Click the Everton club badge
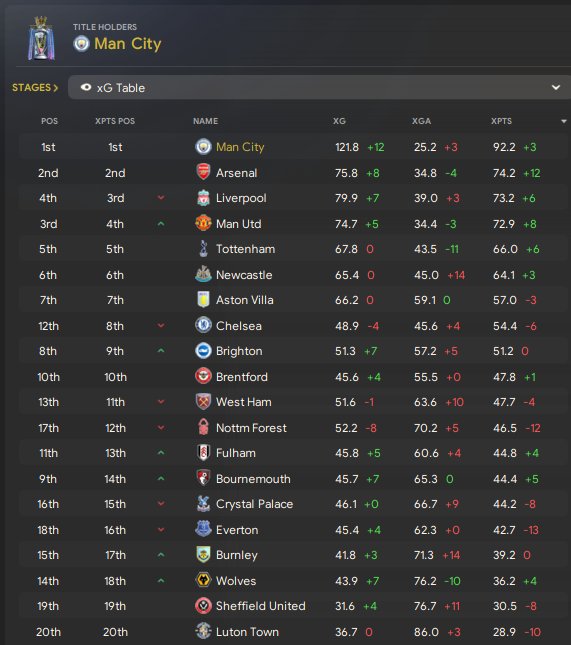This screenshot has height=645, width=571. tap(203, 529)
